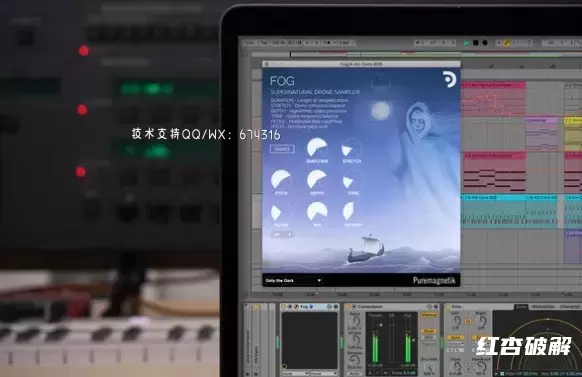Adjust the Echo Input knob
The image size is (582, 377).
pyautogui.click(x=456, y=367)
